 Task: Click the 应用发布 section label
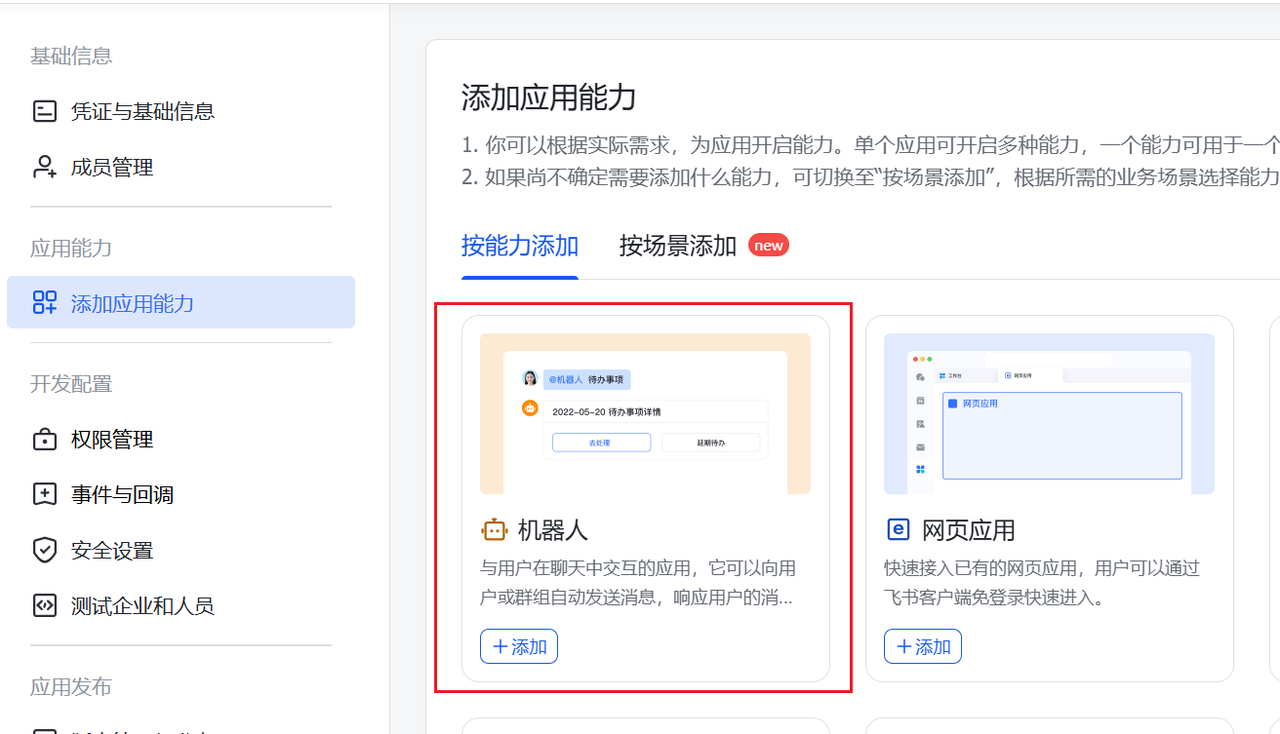(x=71, y=687)
